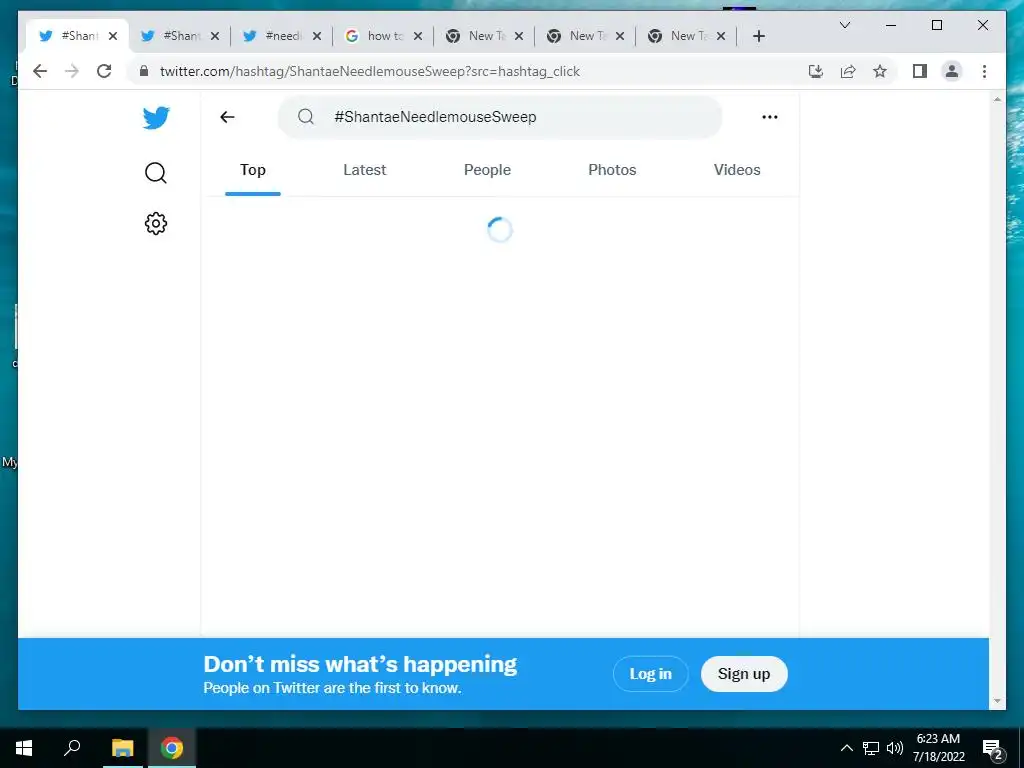The width and height of the screenshot is (1024, 768).
Task: Open the three-dot more options menu
Action: 770,117
